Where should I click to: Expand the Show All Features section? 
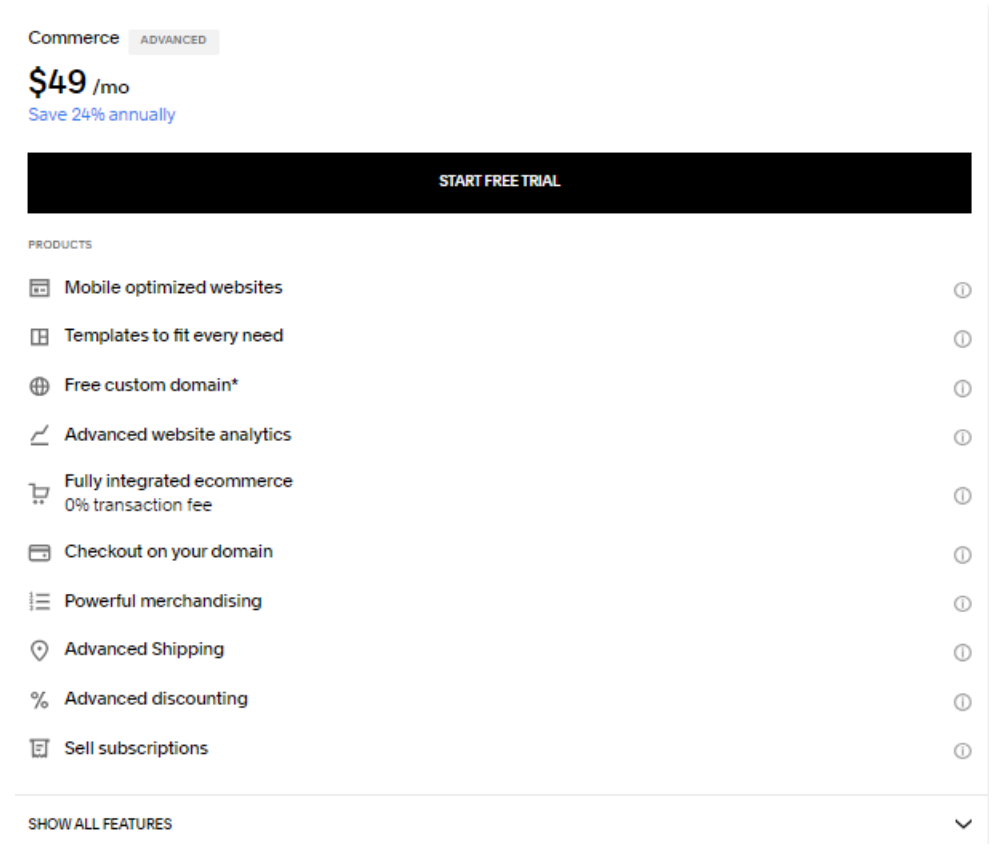[x=500, y=824]
